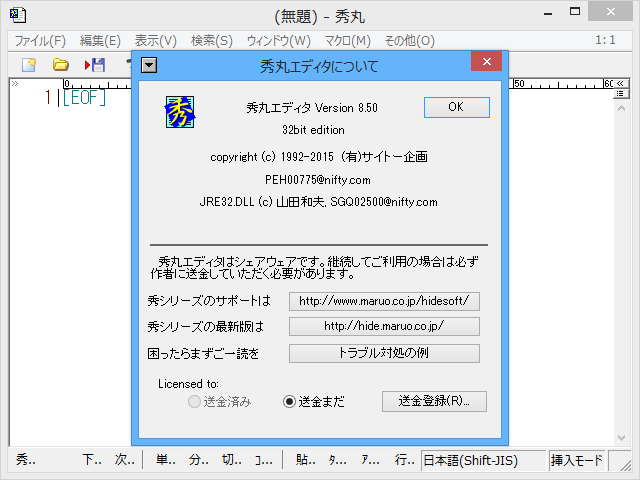Open http://www.maruo.co.jp/hidesoft/ support link button

(384, 301)
